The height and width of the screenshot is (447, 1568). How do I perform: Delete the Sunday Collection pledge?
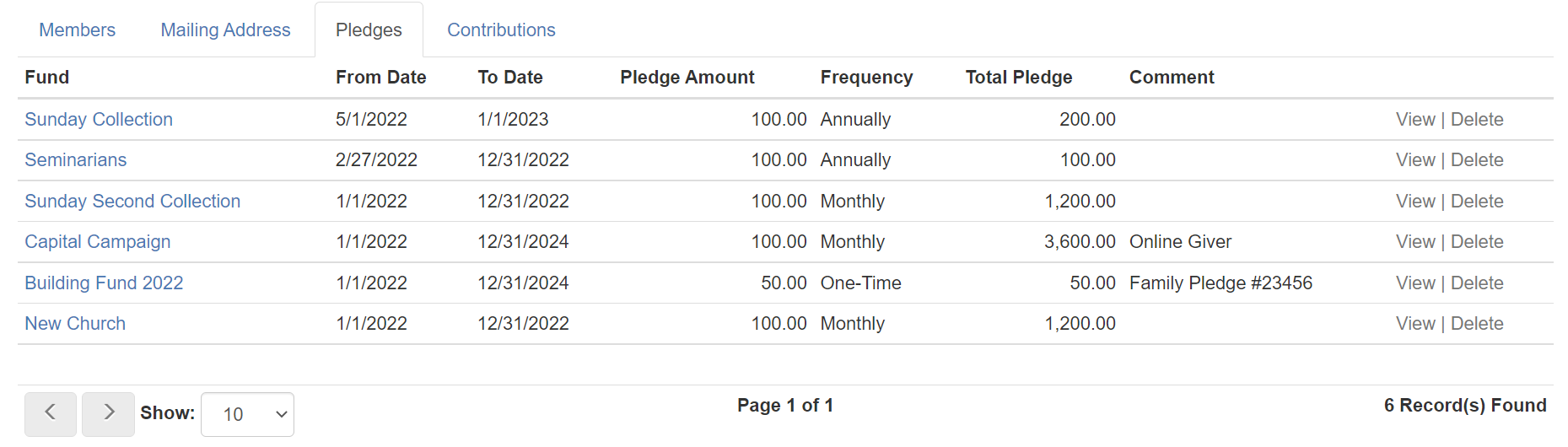1477,120
